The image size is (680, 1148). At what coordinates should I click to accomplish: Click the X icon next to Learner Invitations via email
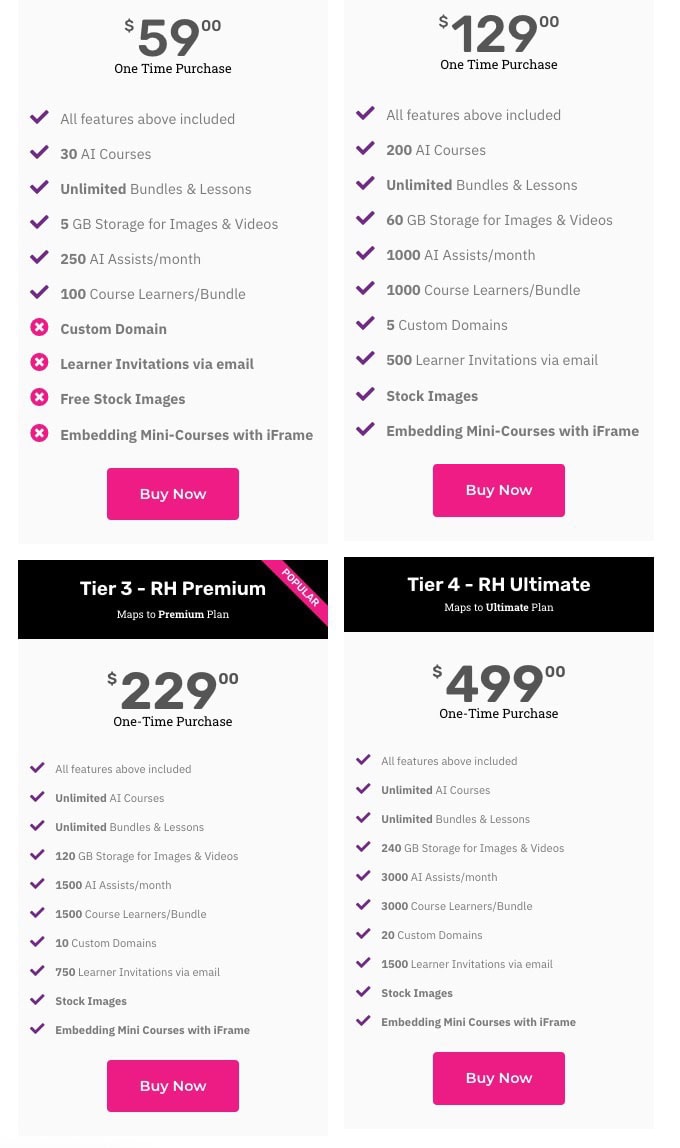click(x=40, y=362)
